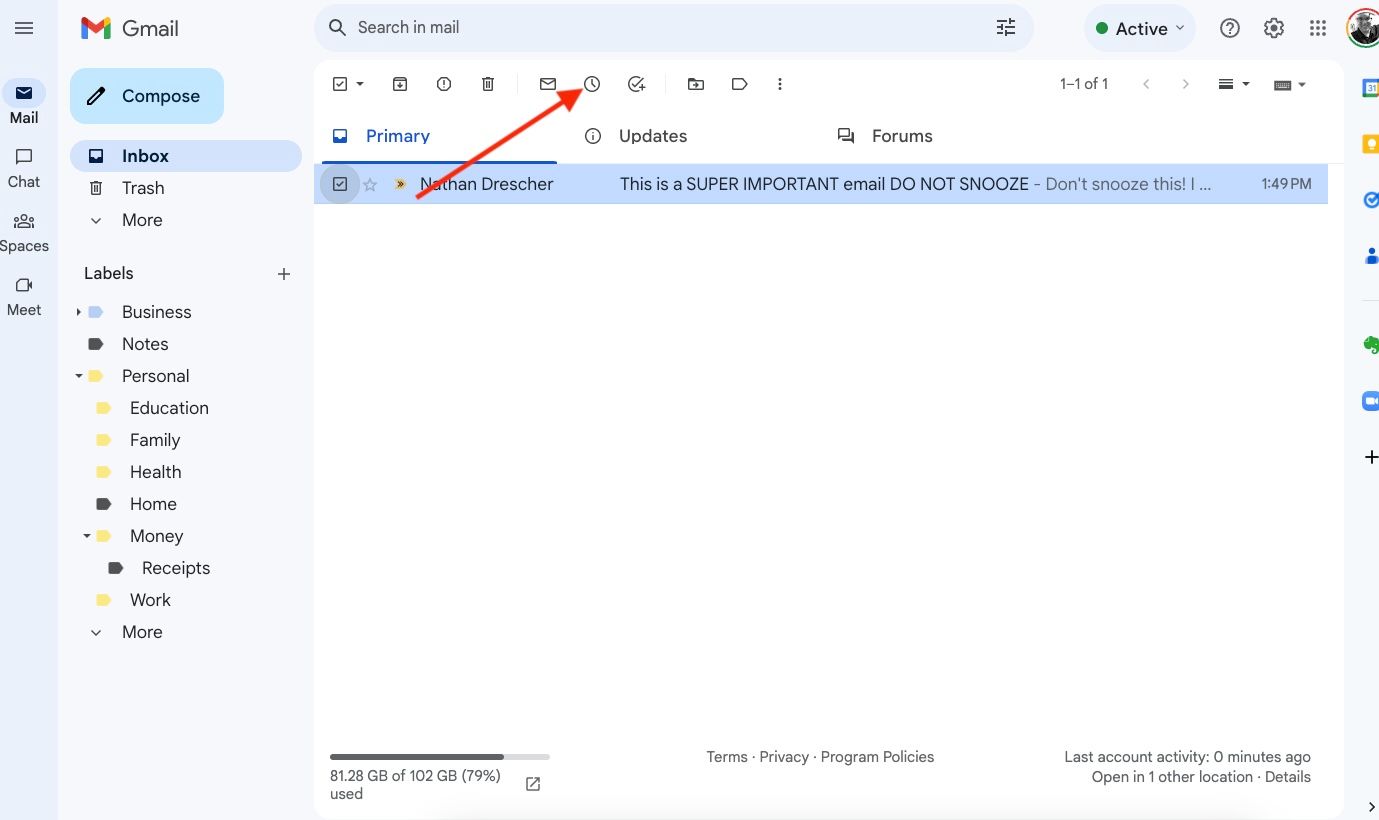Click the Snooze clock icon

tap(592, 84)
